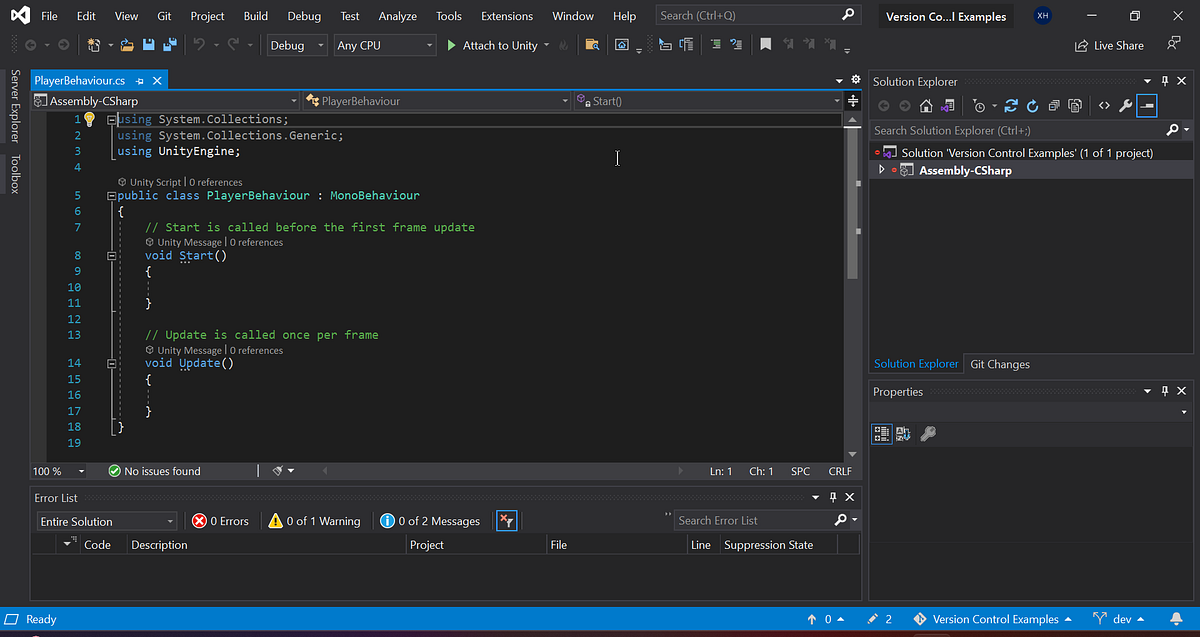Select the Home icon in Solution Explorer
This screenshot has width=1200, height=637.
[926, 105]
